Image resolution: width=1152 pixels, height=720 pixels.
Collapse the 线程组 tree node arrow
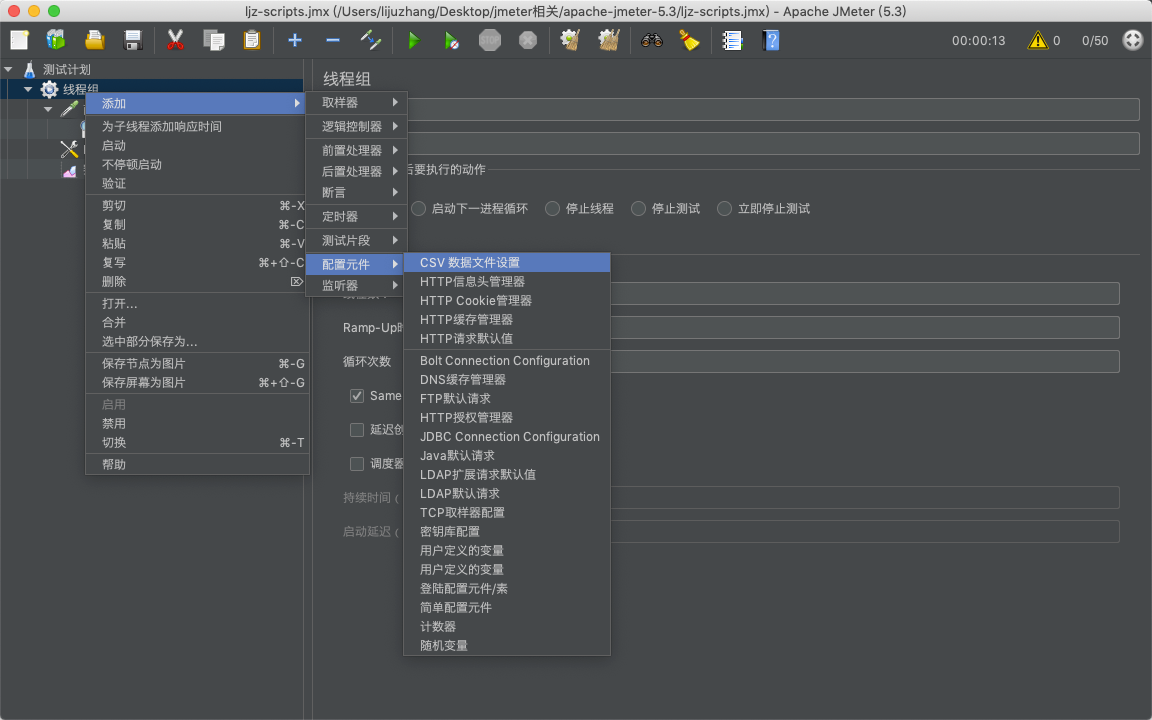click(28, 90)
